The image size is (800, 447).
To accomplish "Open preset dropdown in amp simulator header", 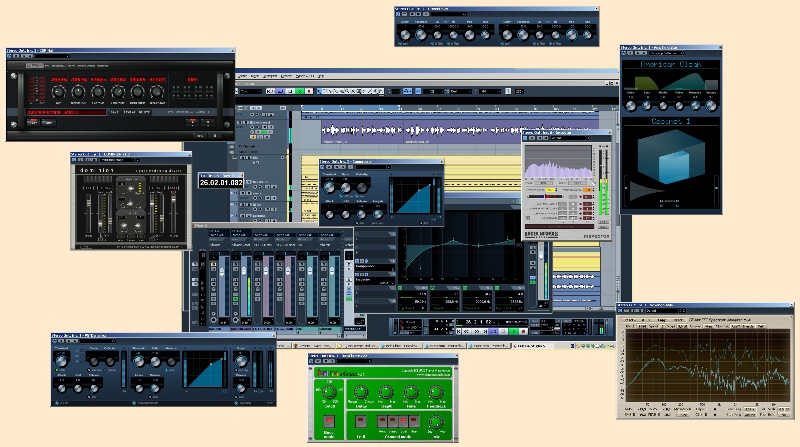I will pos(667,53).
